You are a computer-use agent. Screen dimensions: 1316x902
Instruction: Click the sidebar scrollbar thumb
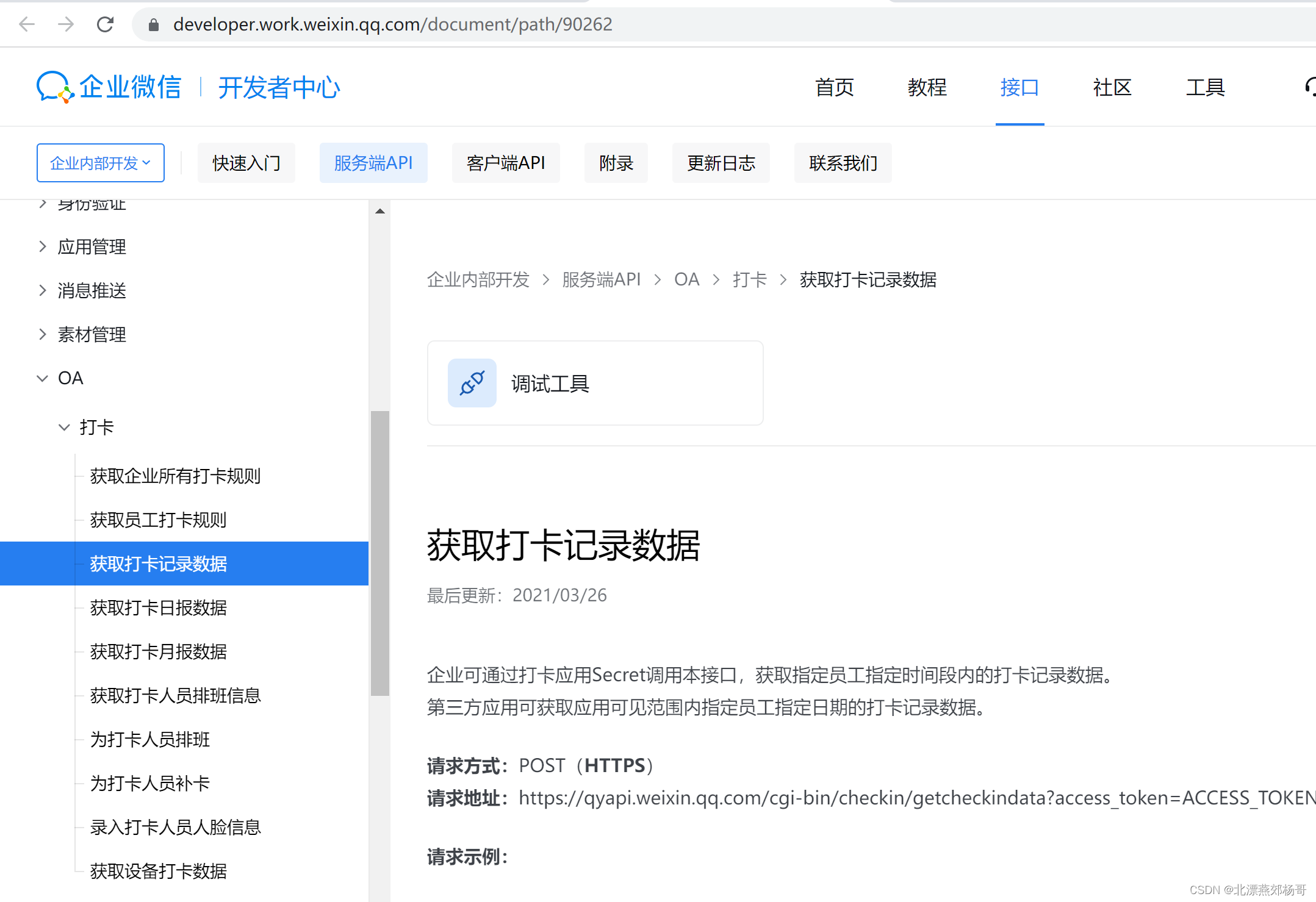tap(379, 553)
